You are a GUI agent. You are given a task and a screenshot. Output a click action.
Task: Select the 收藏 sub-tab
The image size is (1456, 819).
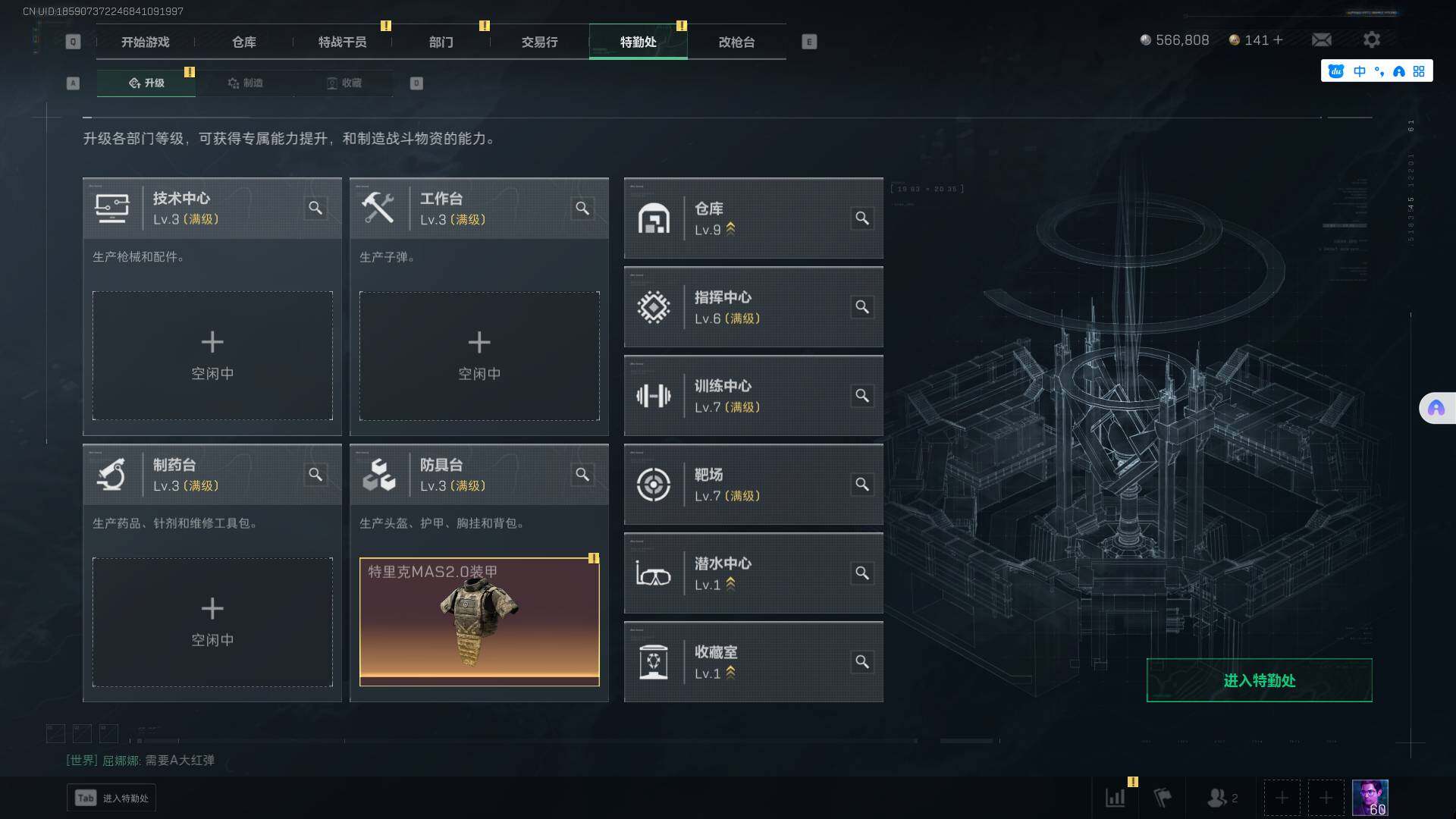coord(344,83)
